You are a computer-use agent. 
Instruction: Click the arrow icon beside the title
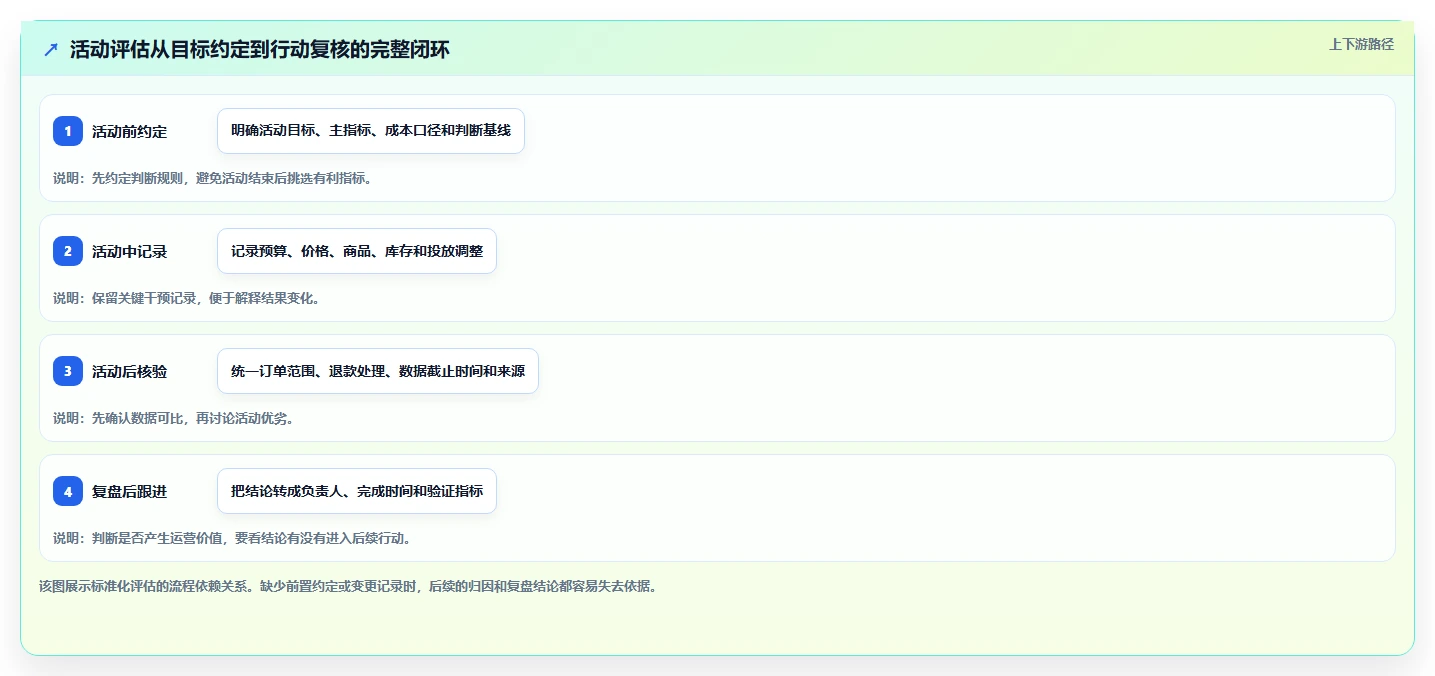(51, 50)
